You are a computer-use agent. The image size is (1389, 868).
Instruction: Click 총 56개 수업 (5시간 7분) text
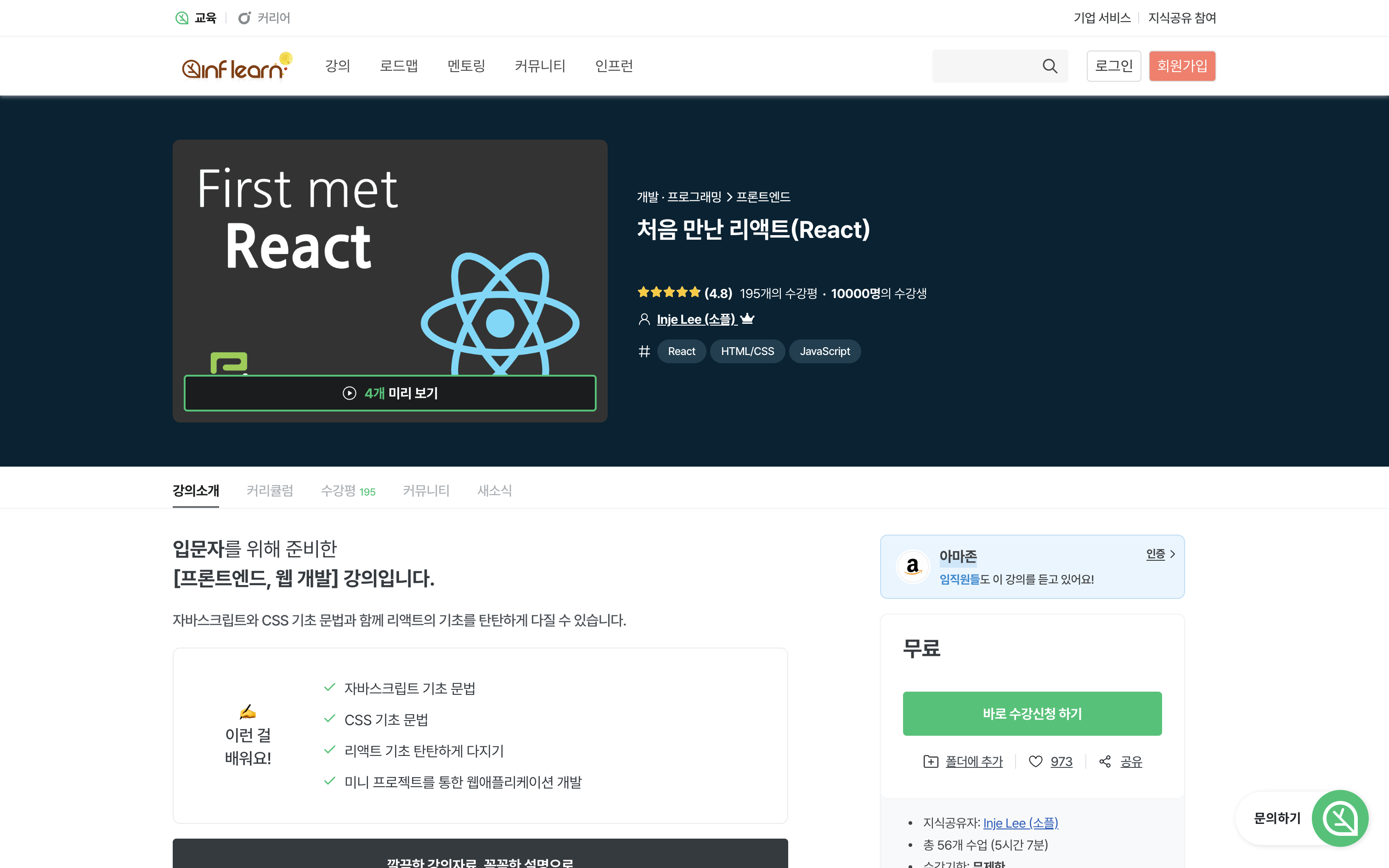(985, 845)
